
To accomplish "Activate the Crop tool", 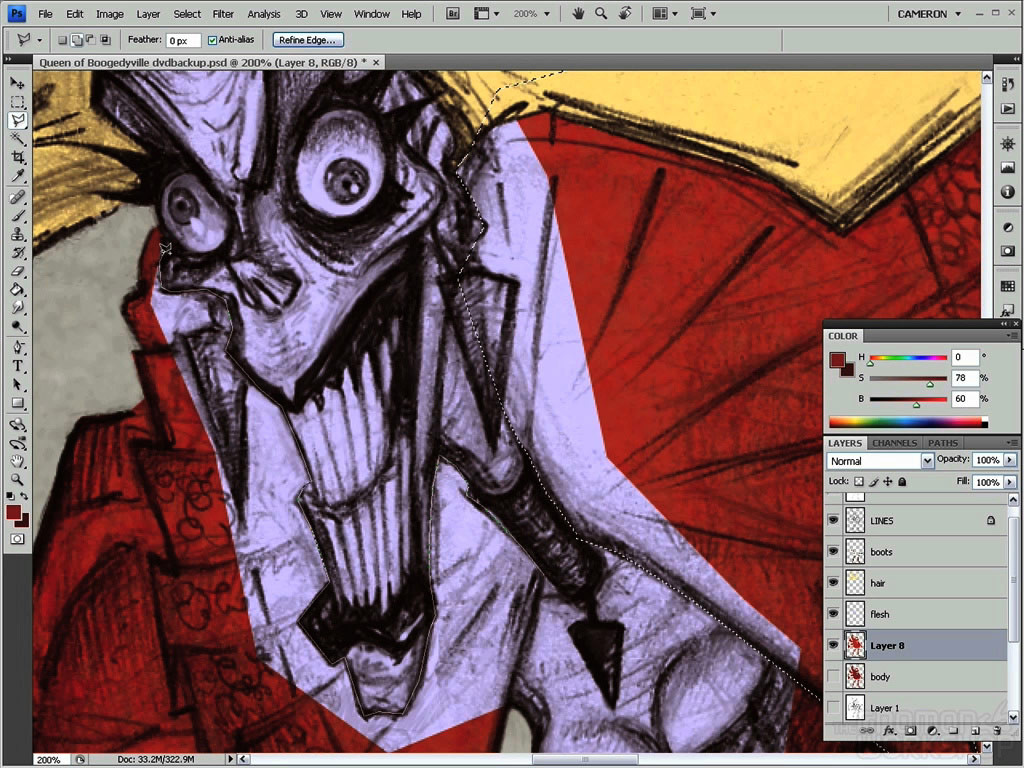I will 17,157.
